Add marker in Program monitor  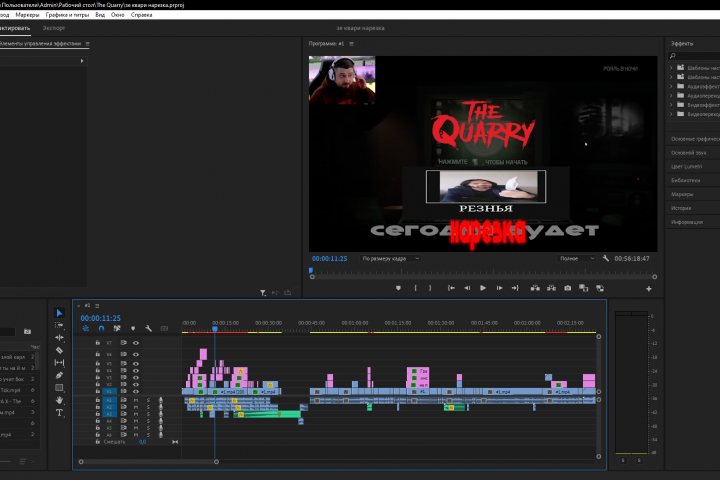pos(398,288)
